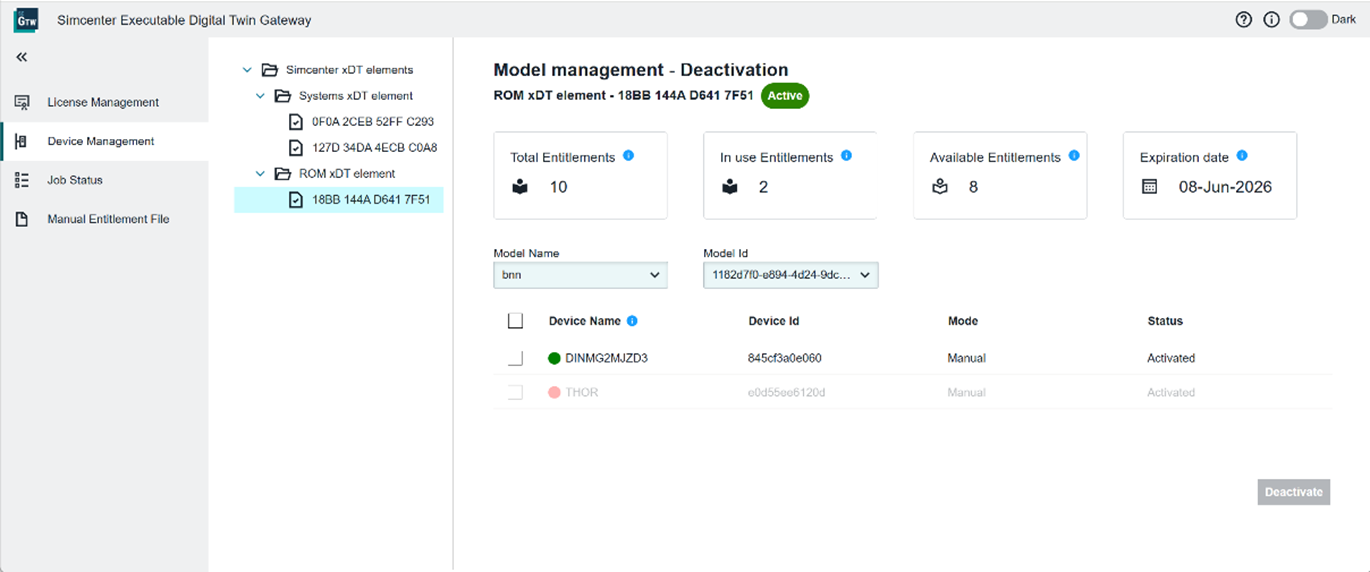Image resolution: width=1370 pixels, height=572 pixels.
Task: Click info icon next to Expiration date
Action: (1242, 156)
